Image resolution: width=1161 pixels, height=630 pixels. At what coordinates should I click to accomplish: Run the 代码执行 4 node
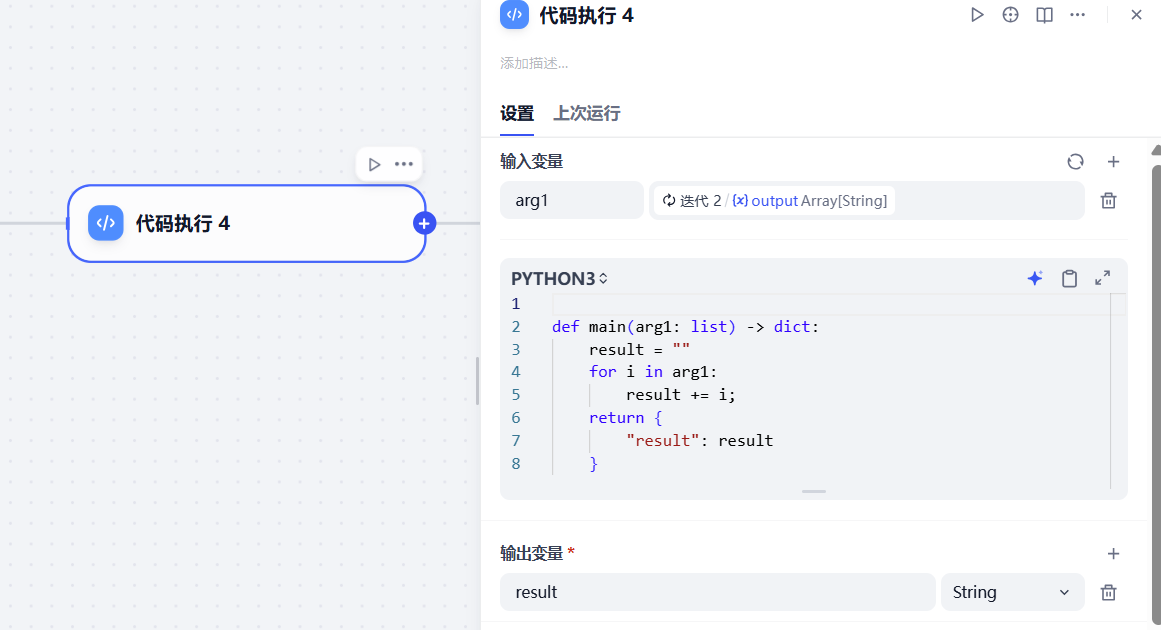pos(977,15)
